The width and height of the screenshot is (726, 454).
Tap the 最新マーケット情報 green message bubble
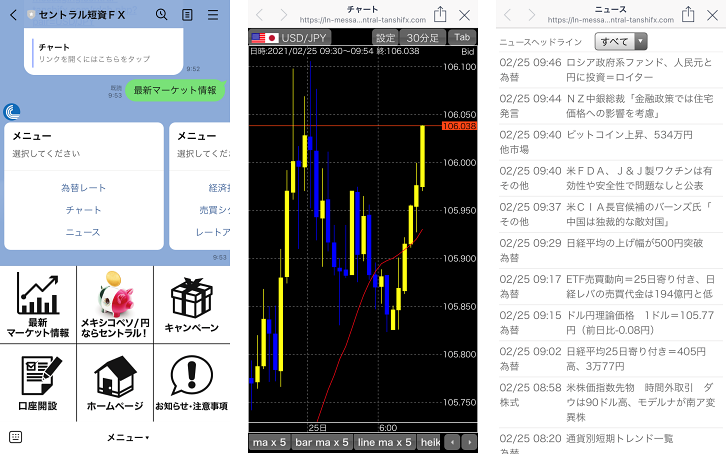tap(175, 90)
